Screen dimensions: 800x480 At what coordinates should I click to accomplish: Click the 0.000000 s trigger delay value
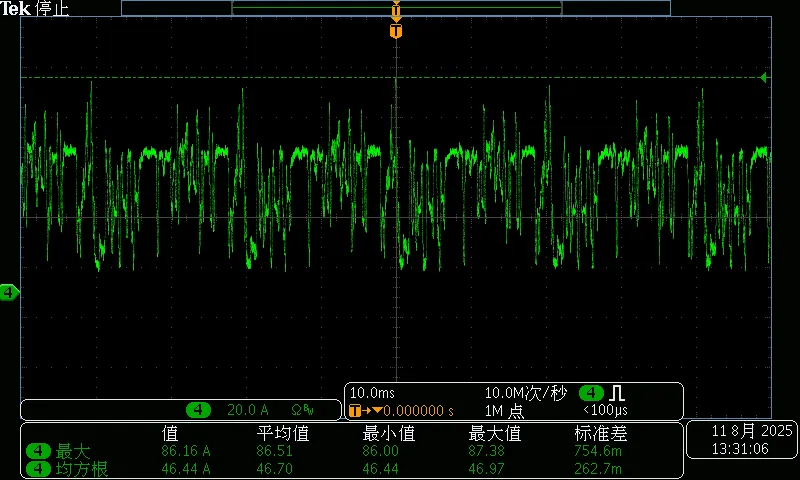pos(418,411)
